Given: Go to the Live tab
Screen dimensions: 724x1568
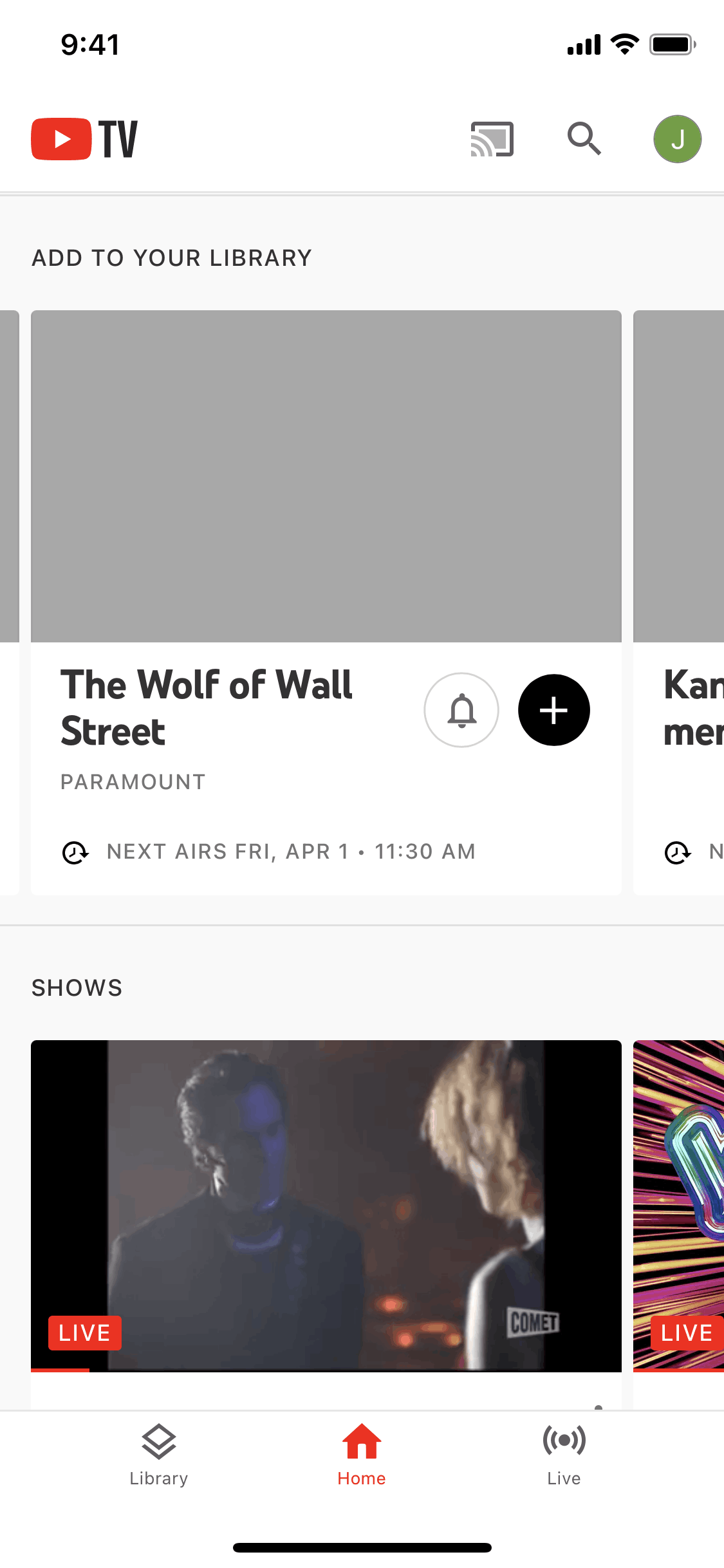Looking at the screenshot, I should [x=564, y=1456].
